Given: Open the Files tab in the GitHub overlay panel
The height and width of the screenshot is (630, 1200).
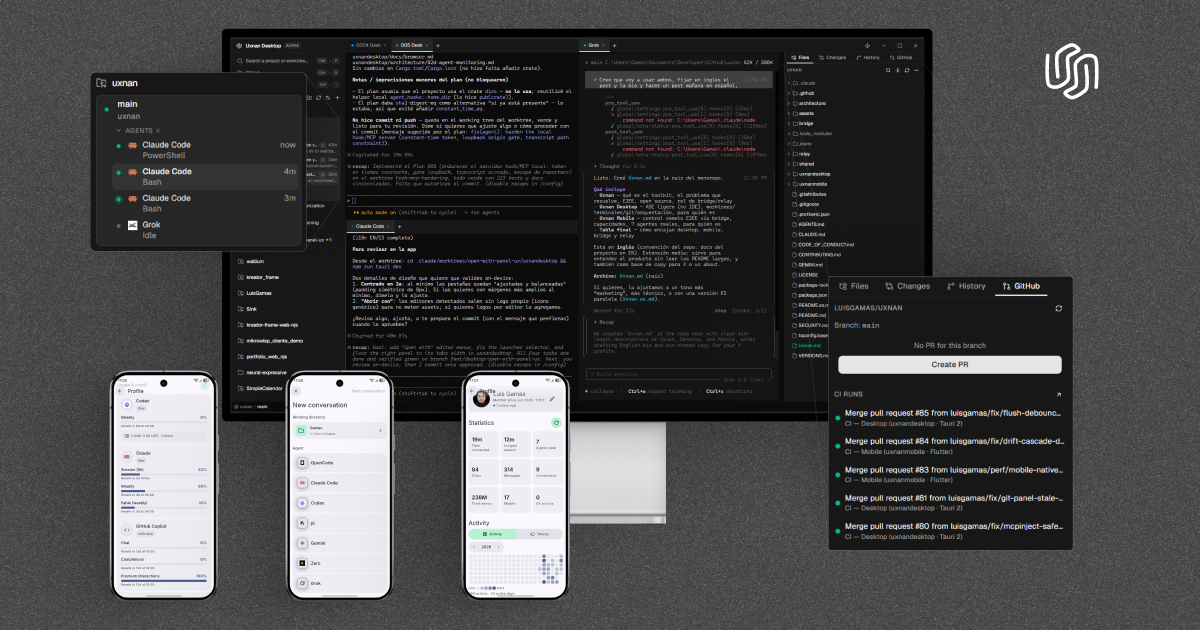Looking at the screenshot, I should pos(854,286).
